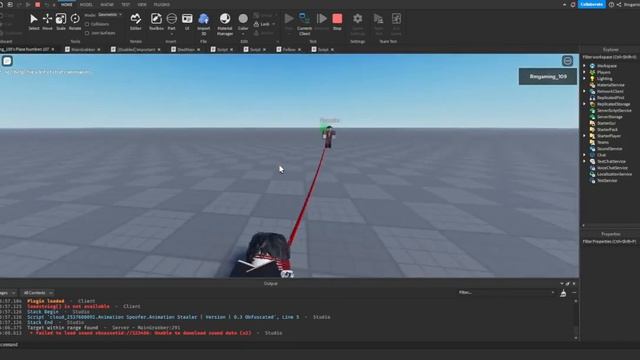
Task: Expand the Players node in Explorer
Action: [584, 72]
